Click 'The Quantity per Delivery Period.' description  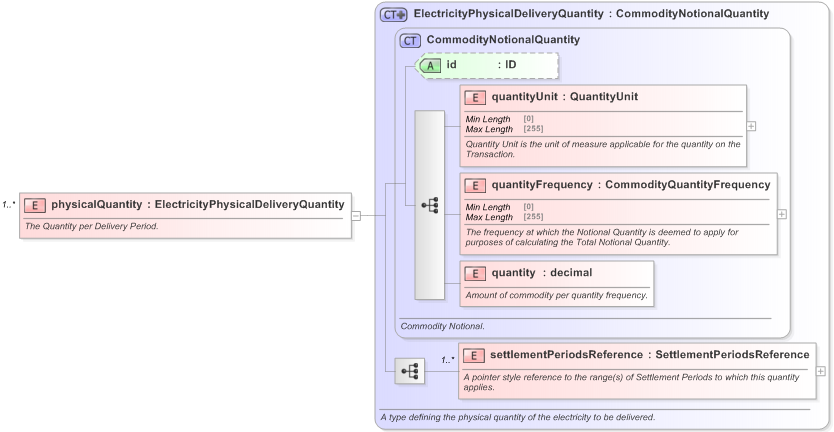tap(91, 226)
